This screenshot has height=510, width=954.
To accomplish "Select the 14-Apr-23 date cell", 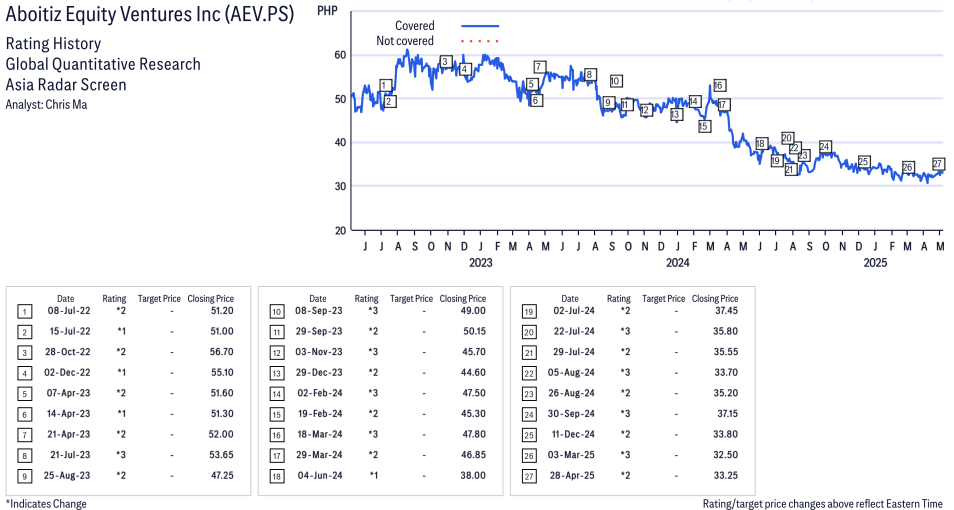I will tap(68, 414).
